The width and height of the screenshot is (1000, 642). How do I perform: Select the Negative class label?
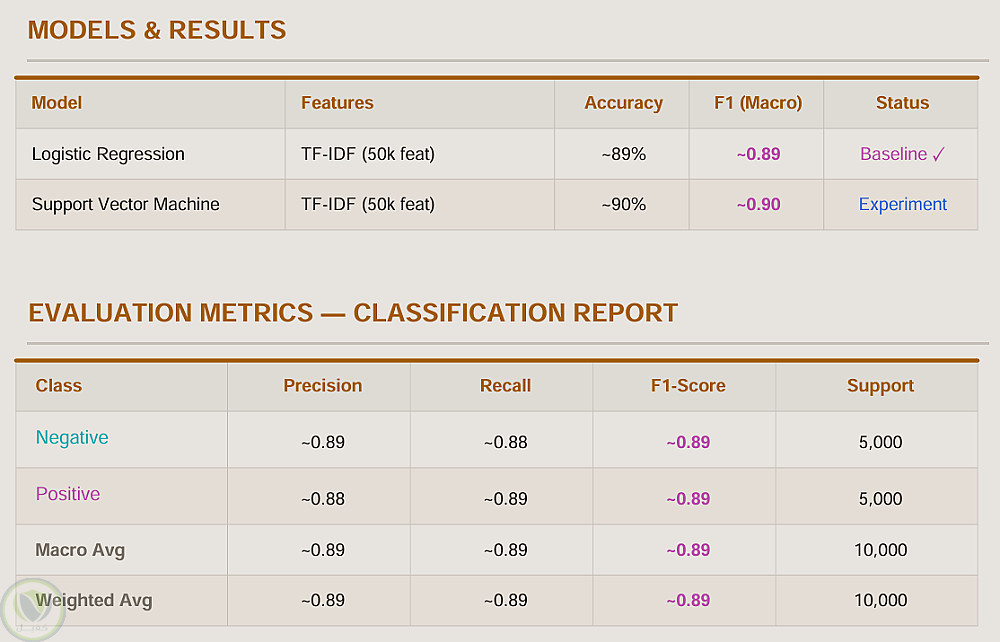point(72,437)
